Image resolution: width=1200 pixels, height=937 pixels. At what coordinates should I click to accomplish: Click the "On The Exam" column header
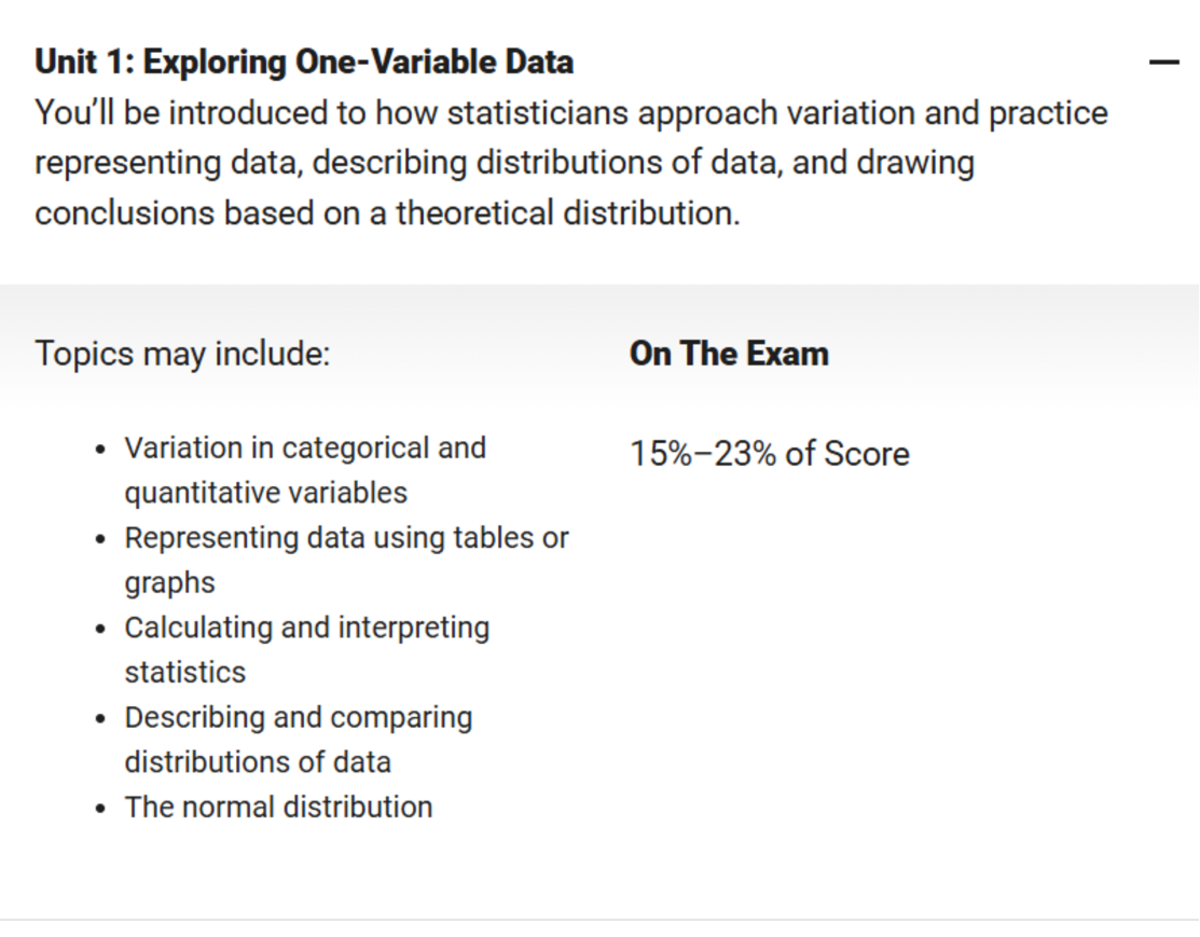click(728, 353)
